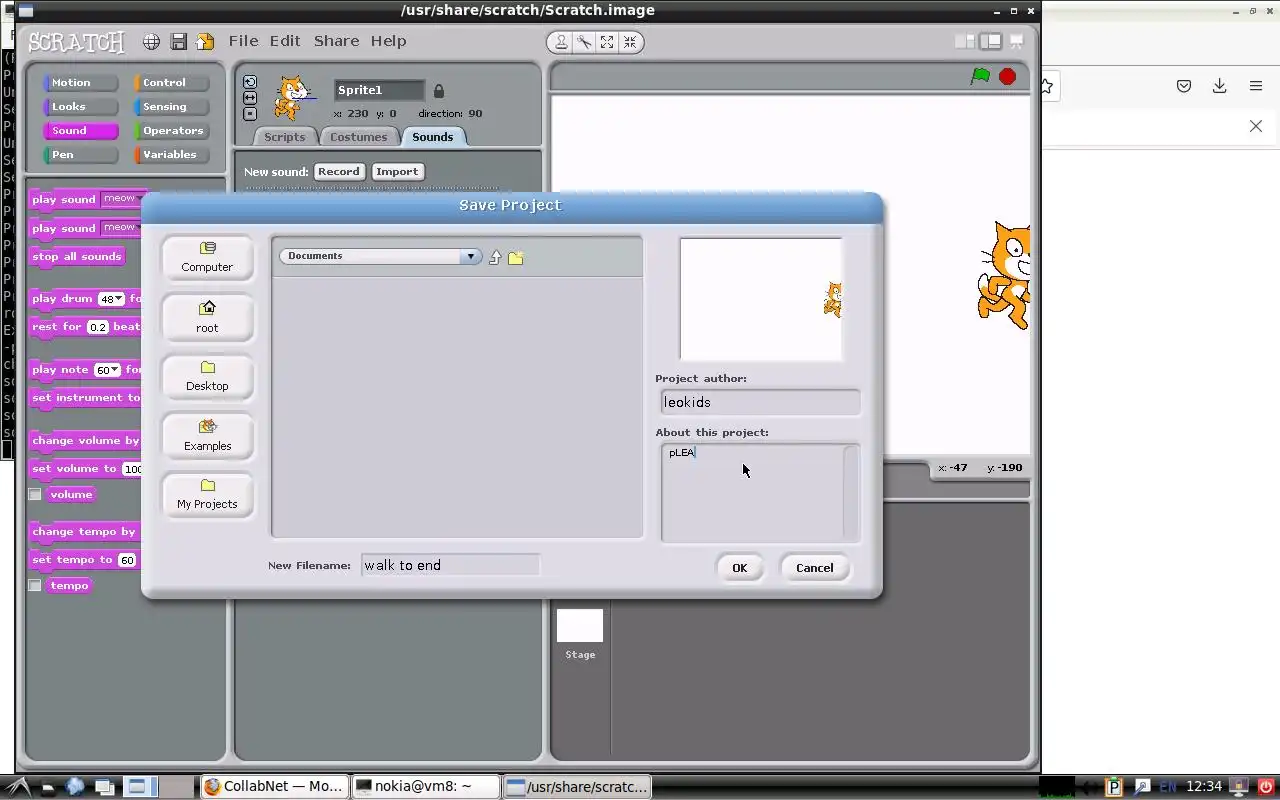Switch to the Sounds tab

(432, 137)
